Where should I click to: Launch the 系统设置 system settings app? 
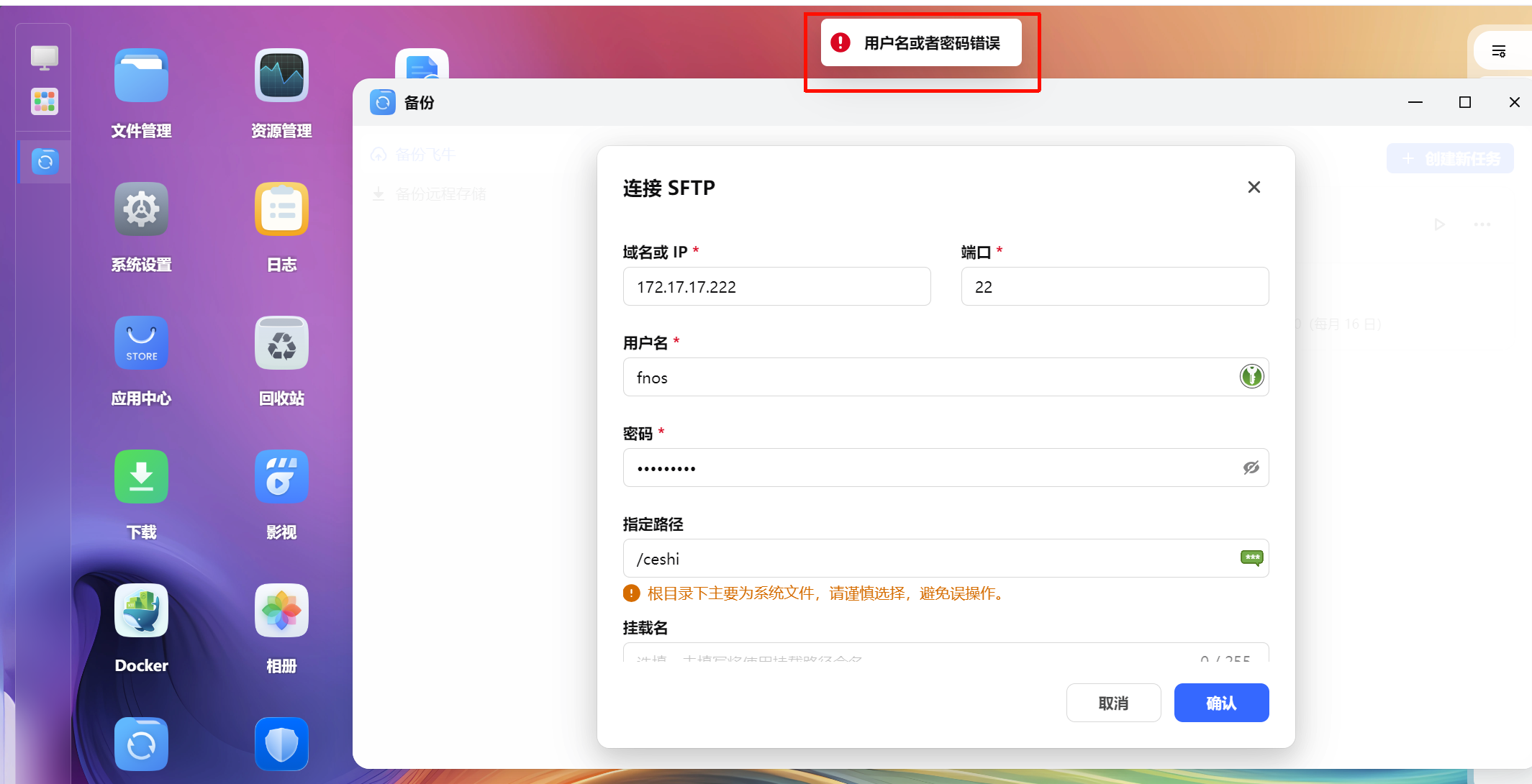click(x=141, y=209)
